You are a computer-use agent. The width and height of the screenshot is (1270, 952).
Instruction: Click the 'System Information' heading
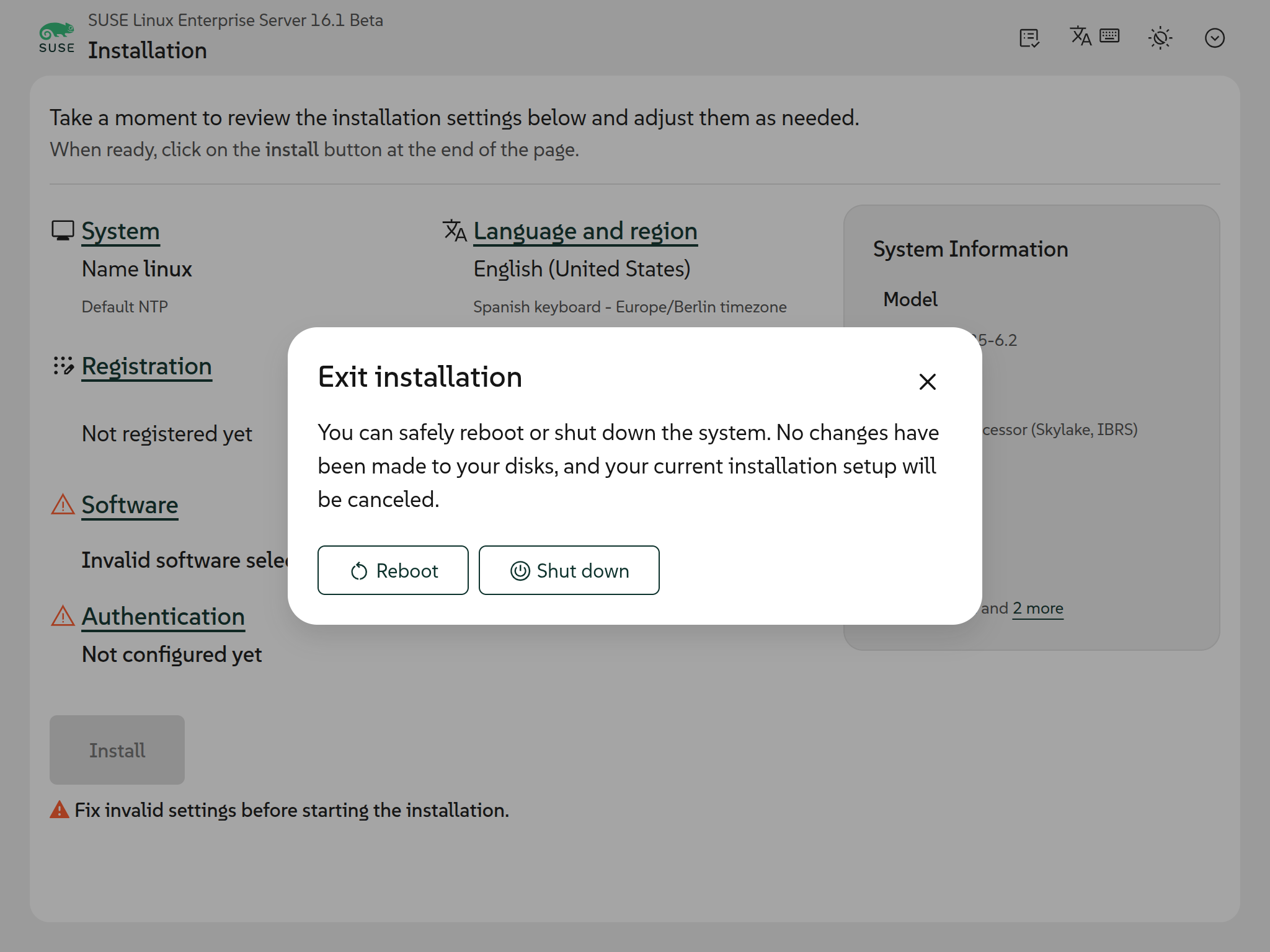(970, 249)
